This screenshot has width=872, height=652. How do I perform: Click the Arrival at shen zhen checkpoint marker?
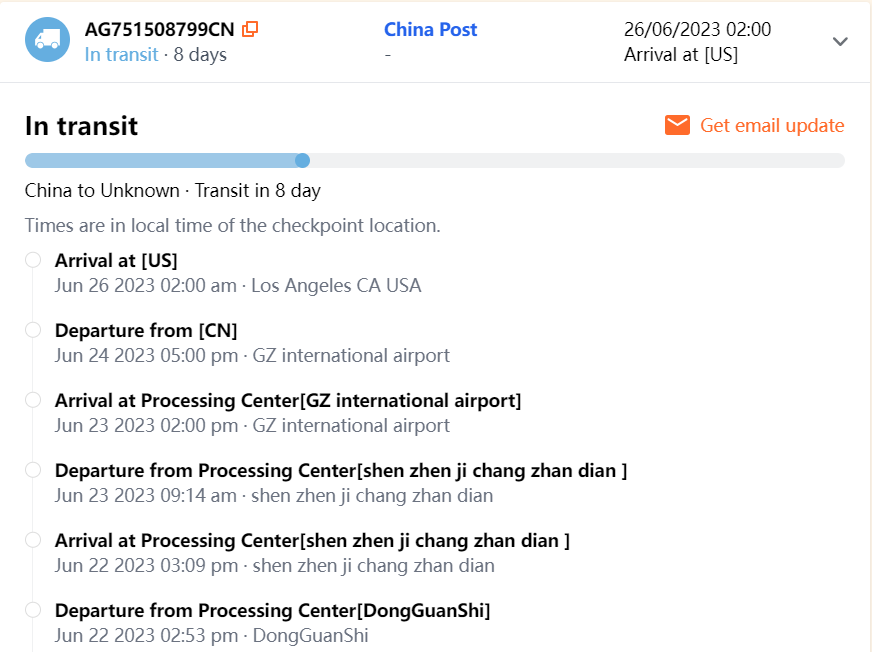33,540
